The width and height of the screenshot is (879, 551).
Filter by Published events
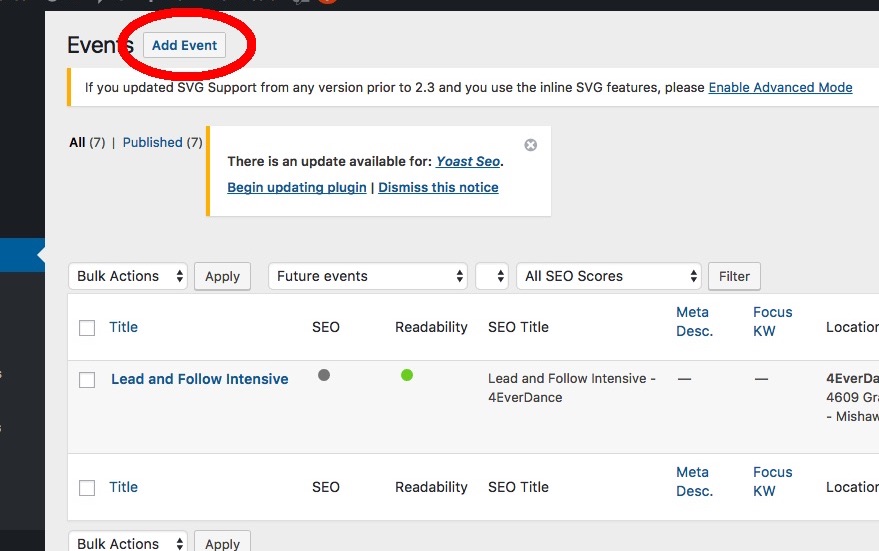point(152,142)
